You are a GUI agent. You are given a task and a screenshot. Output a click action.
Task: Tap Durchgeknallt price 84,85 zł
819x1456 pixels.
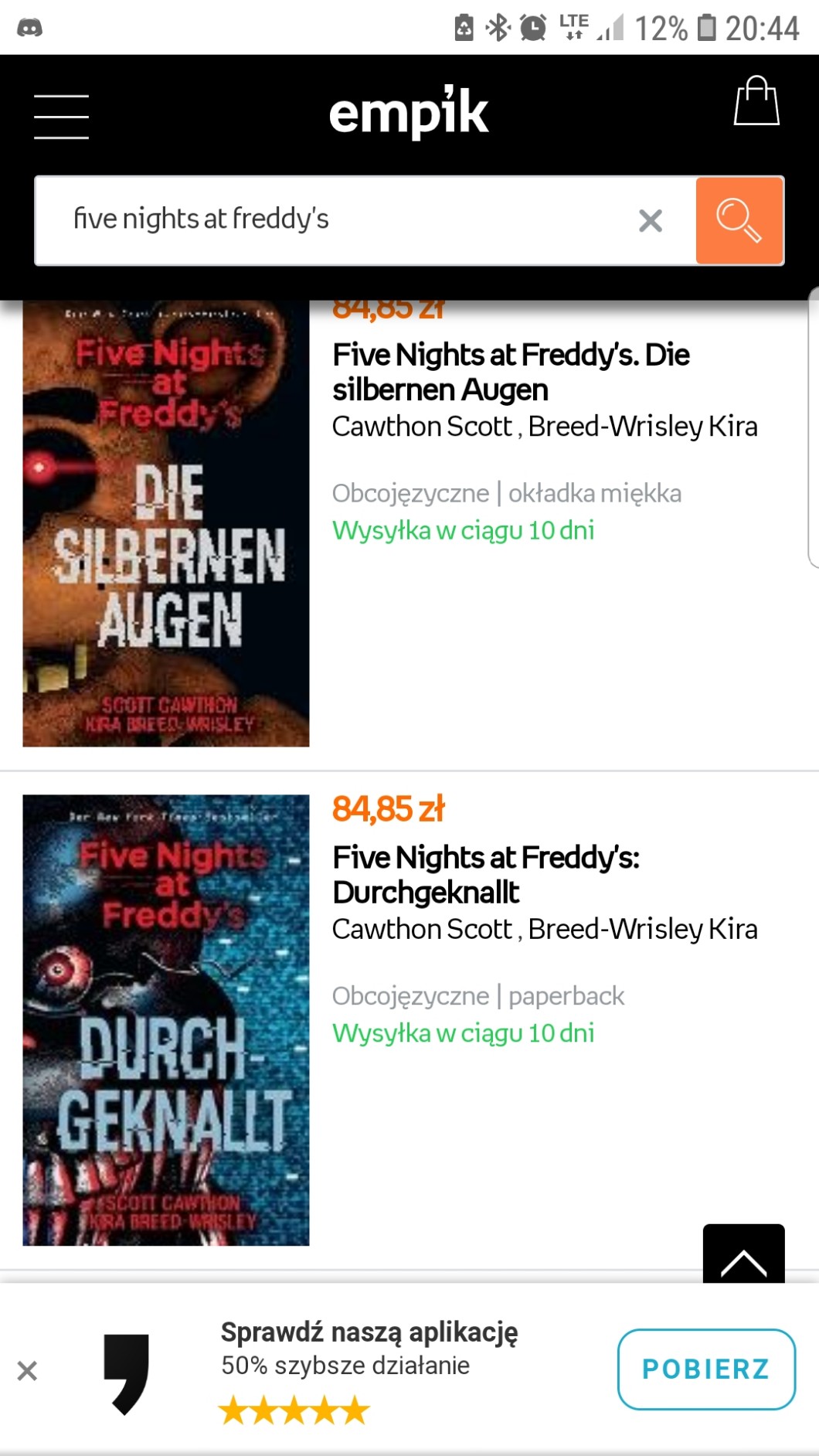click(388, 809)
